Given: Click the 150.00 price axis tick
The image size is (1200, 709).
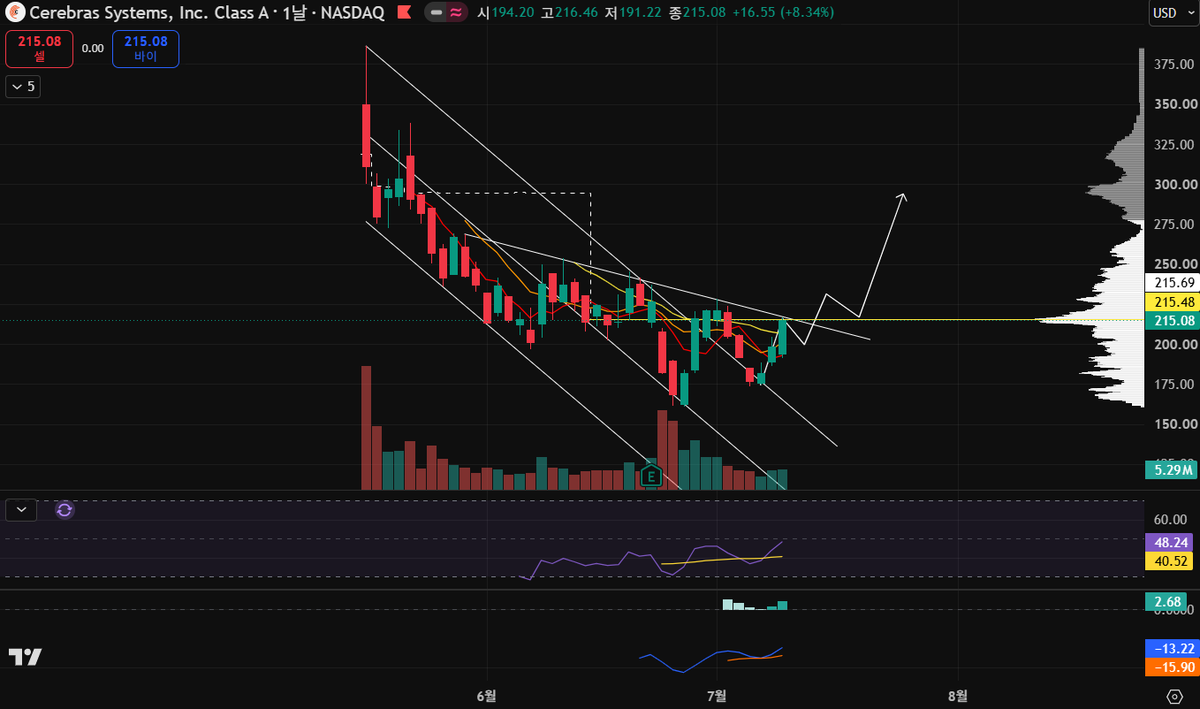Looking at the screenshot, I should point(1174,424).
